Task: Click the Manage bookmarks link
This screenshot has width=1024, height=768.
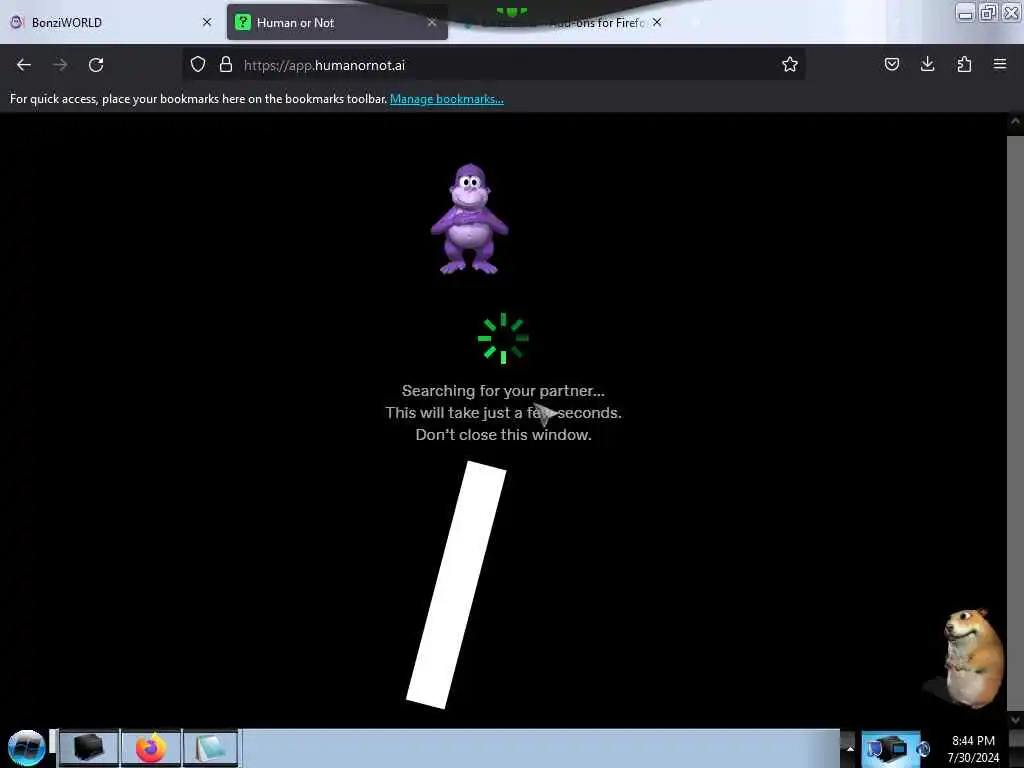Action: coord(447,99)
